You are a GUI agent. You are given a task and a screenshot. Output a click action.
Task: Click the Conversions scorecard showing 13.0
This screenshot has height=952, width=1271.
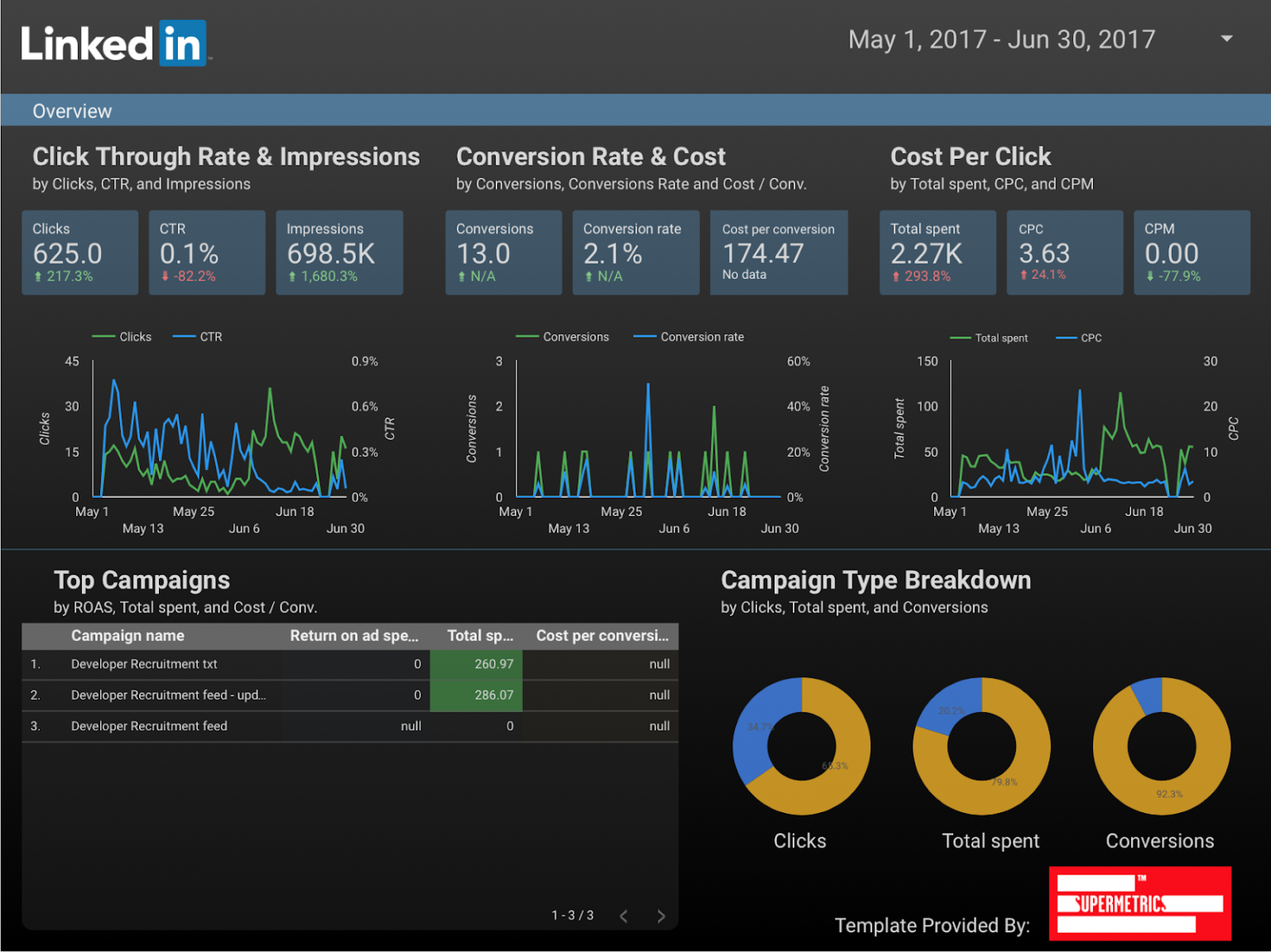[503, 252]
